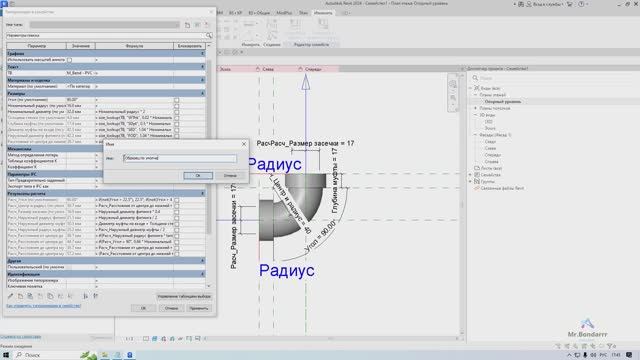Expand the Планы потолков browser node
This screenshot has height=360, width=640.
[476, 108]
